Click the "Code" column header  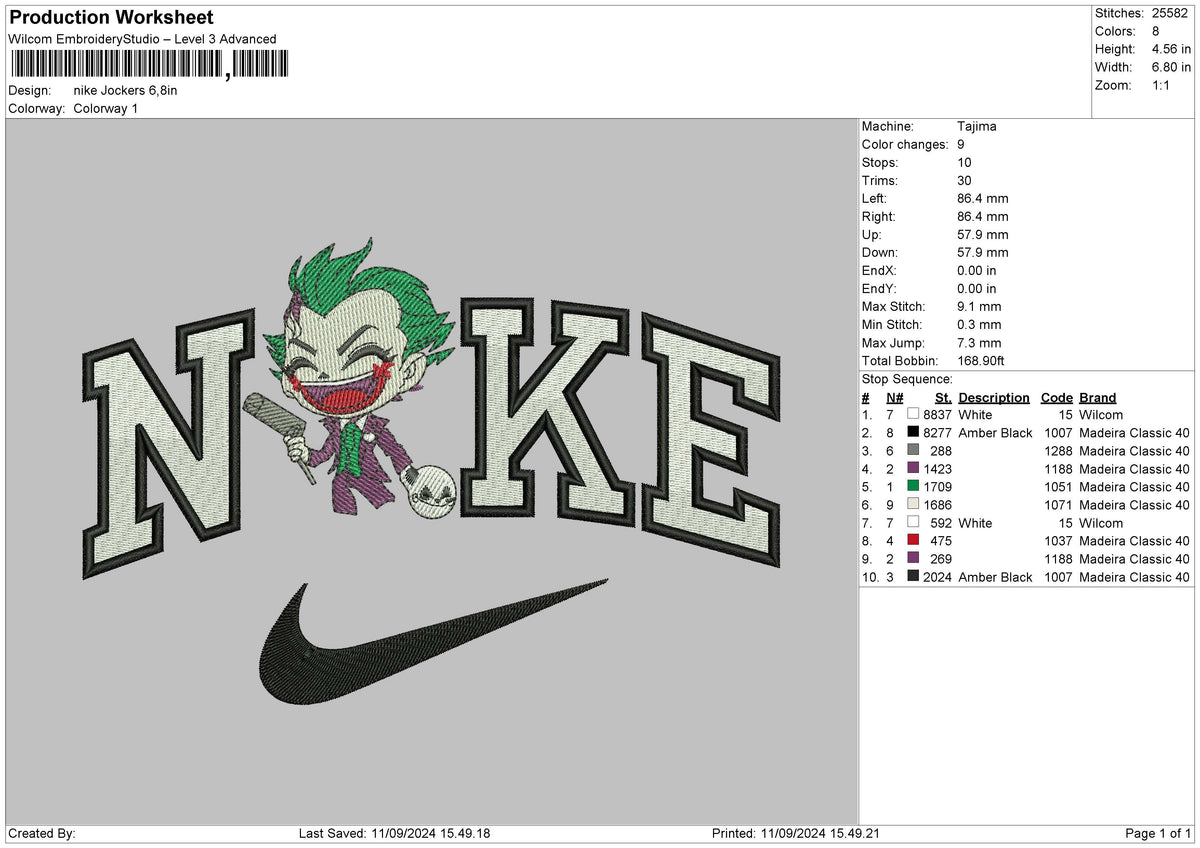tap(1056, 397)
